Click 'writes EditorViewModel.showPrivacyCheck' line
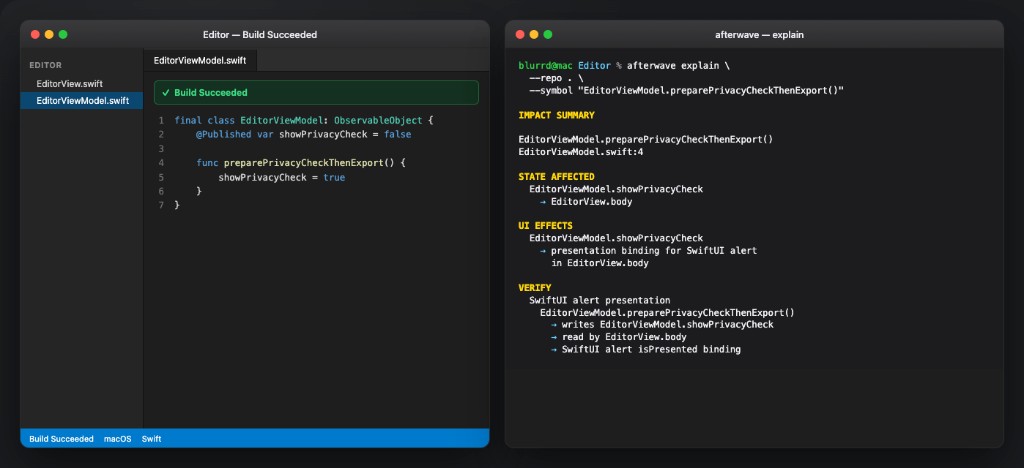Image resolution: width=1024 pixels, height=468 pixels. [x=662, y=324]
